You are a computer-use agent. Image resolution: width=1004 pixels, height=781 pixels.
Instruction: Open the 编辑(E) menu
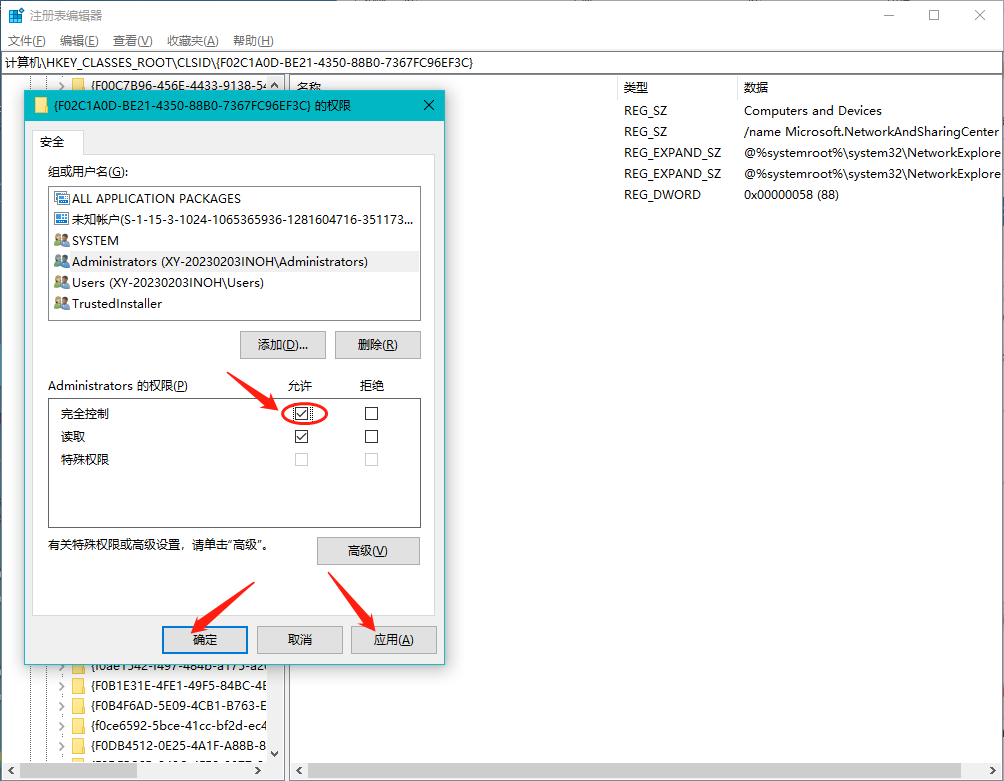pos(79,41)
